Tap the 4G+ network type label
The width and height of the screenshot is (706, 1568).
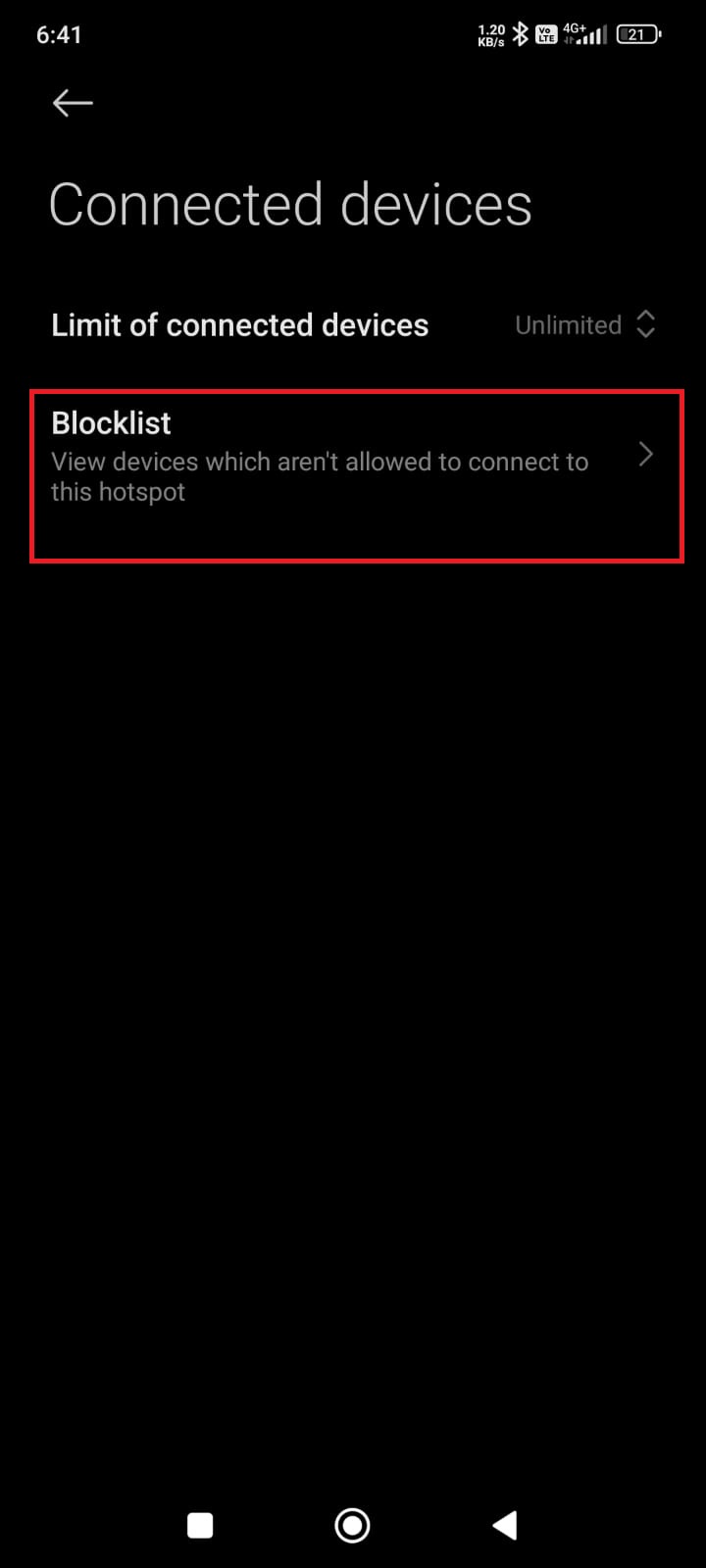point(574,28)
